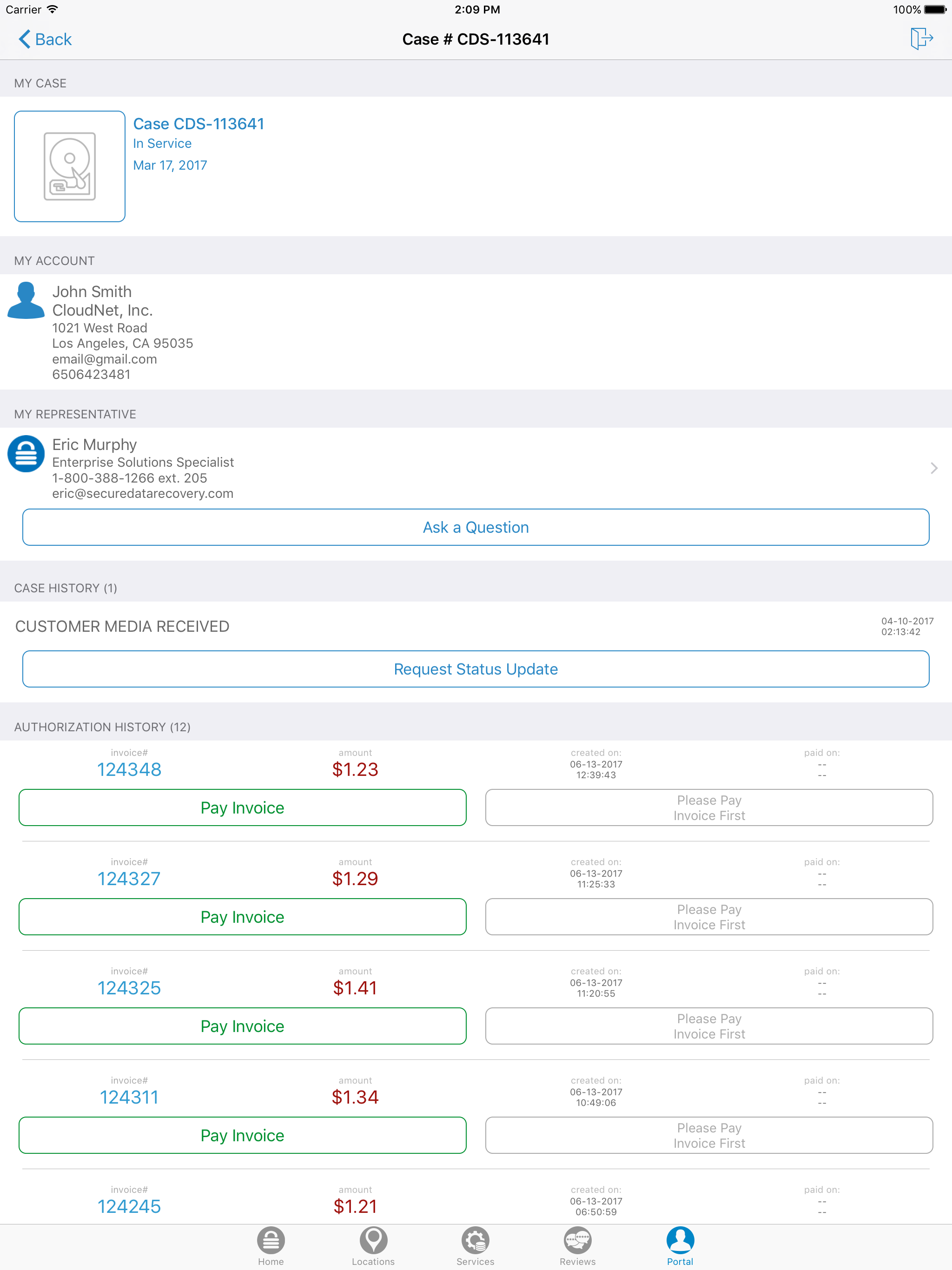
Task: Tap the logout icon in top-right corner
Action: pos(921,39)
